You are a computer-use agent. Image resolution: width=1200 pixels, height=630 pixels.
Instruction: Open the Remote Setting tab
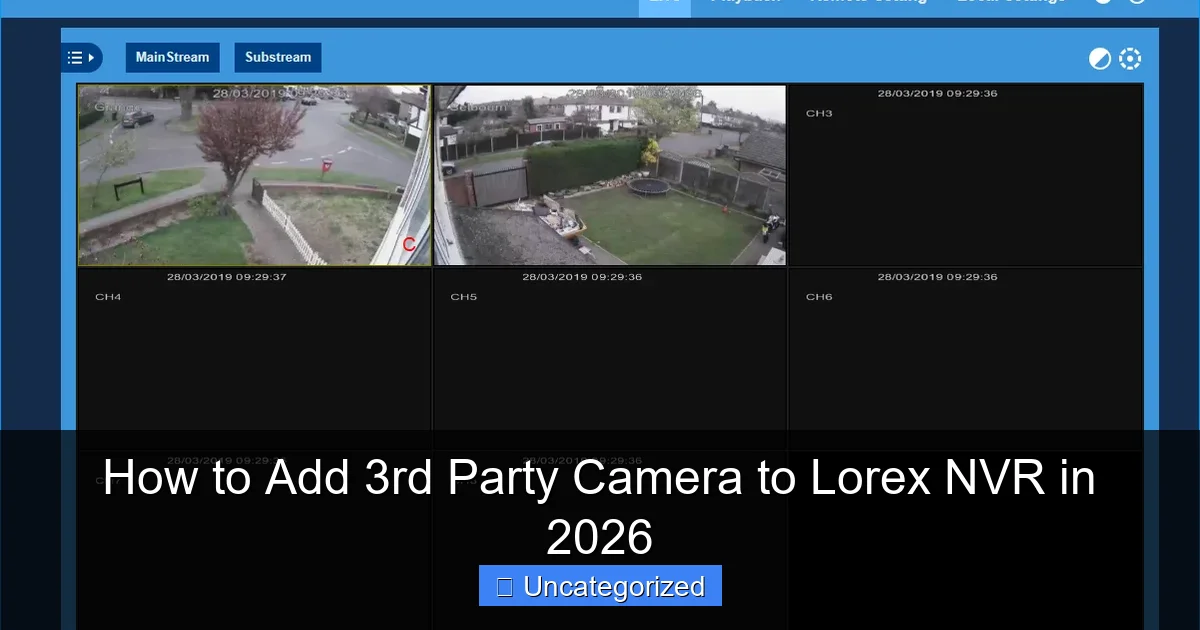point(868,3)
